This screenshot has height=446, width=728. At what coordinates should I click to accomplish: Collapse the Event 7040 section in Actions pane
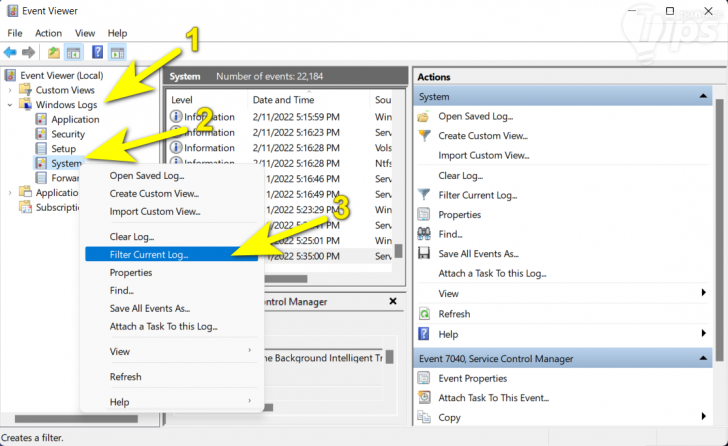click(x=703, y=358)
